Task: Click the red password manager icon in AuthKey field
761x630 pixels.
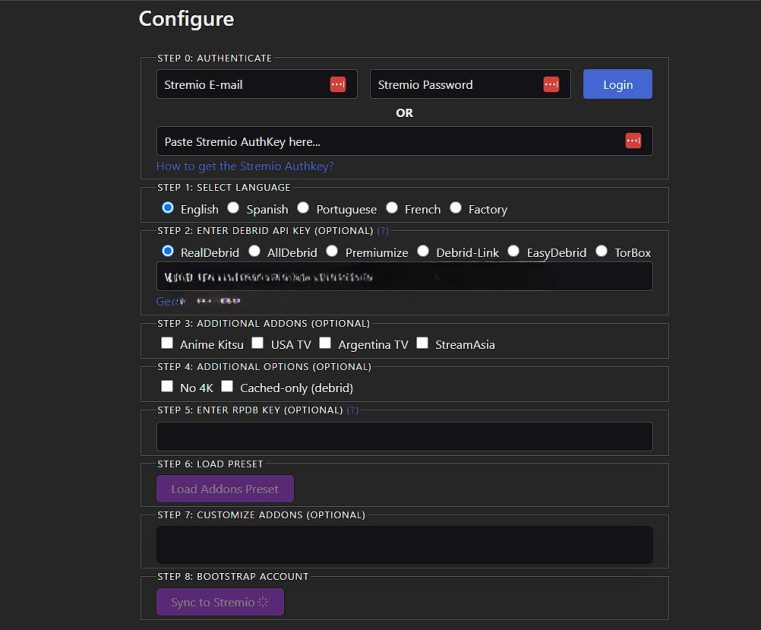Action: 633,141
